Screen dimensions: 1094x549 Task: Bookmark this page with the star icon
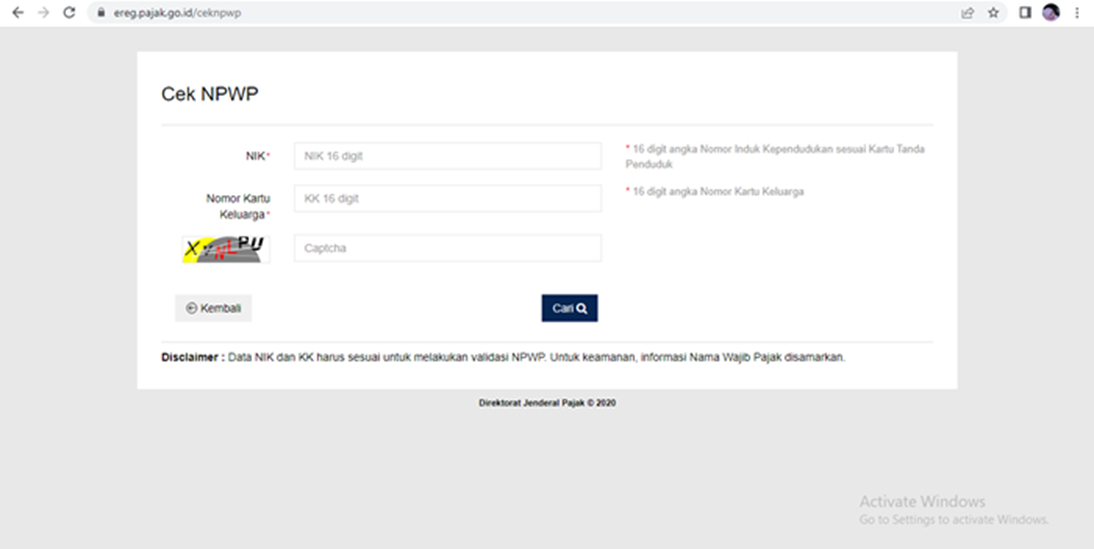pyautogui.click(x=993, y=13)
